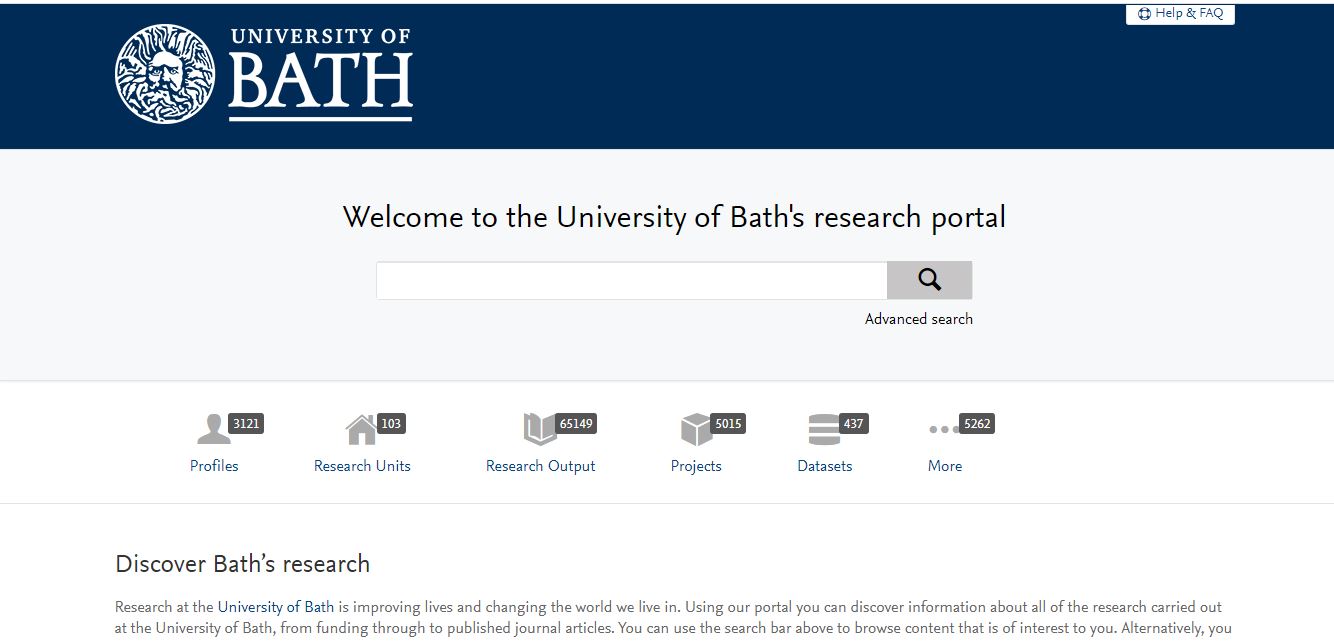The image size is (1334, 641).
Task: Select the Research Output text label
Action: point(540,466)
